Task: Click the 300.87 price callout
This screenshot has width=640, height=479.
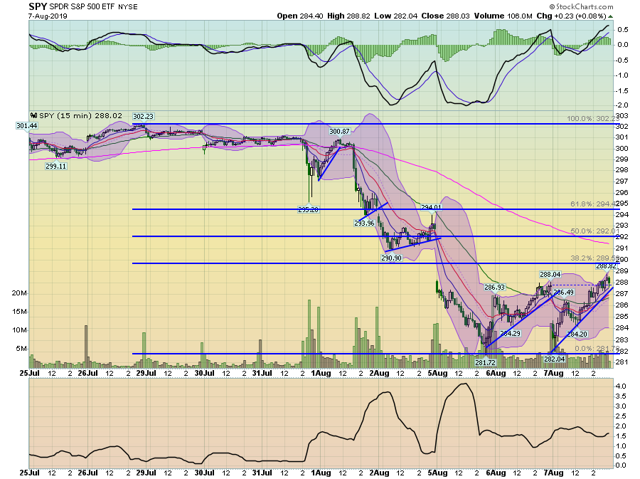Action: 340,132
